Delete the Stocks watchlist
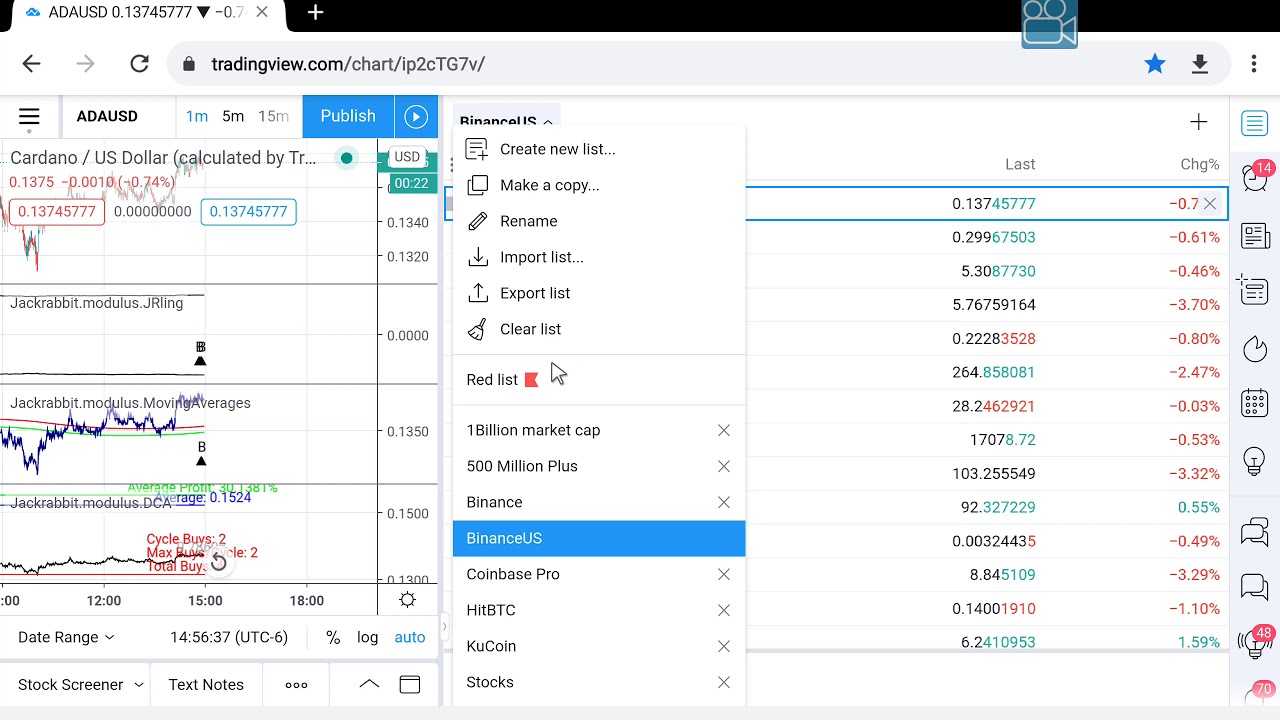Viewport: 1280px width, 720px height. [x=724, y=682]
